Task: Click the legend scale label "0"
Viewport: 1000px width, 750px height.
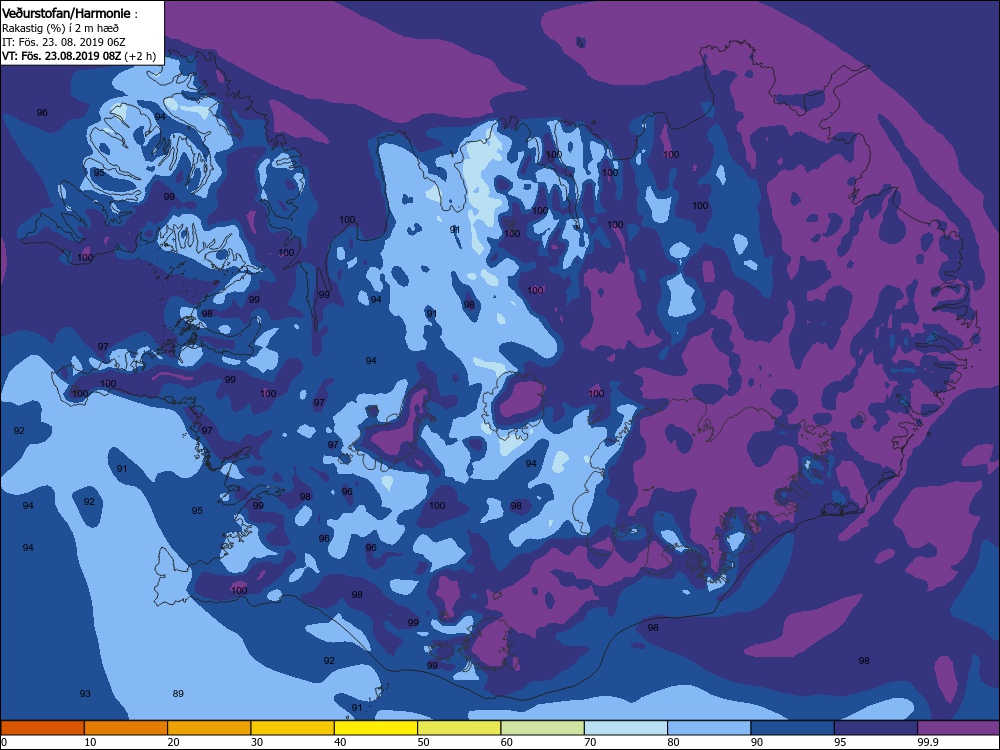Action: [x=4, y=742]
